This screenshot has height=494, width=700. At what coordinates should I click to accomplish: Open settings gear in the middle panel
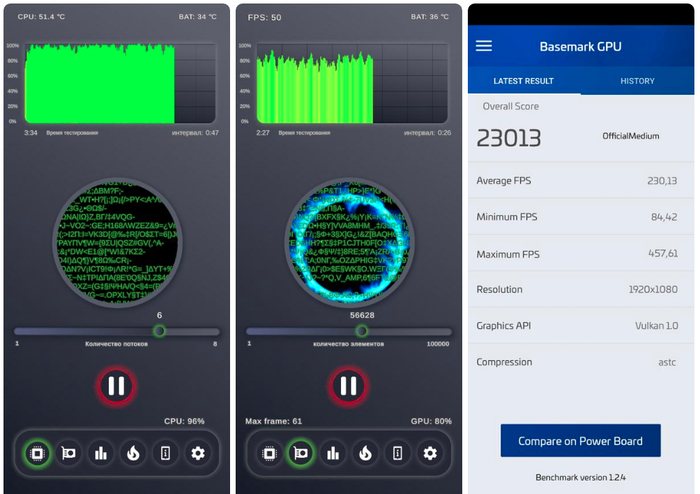(430, 453)
